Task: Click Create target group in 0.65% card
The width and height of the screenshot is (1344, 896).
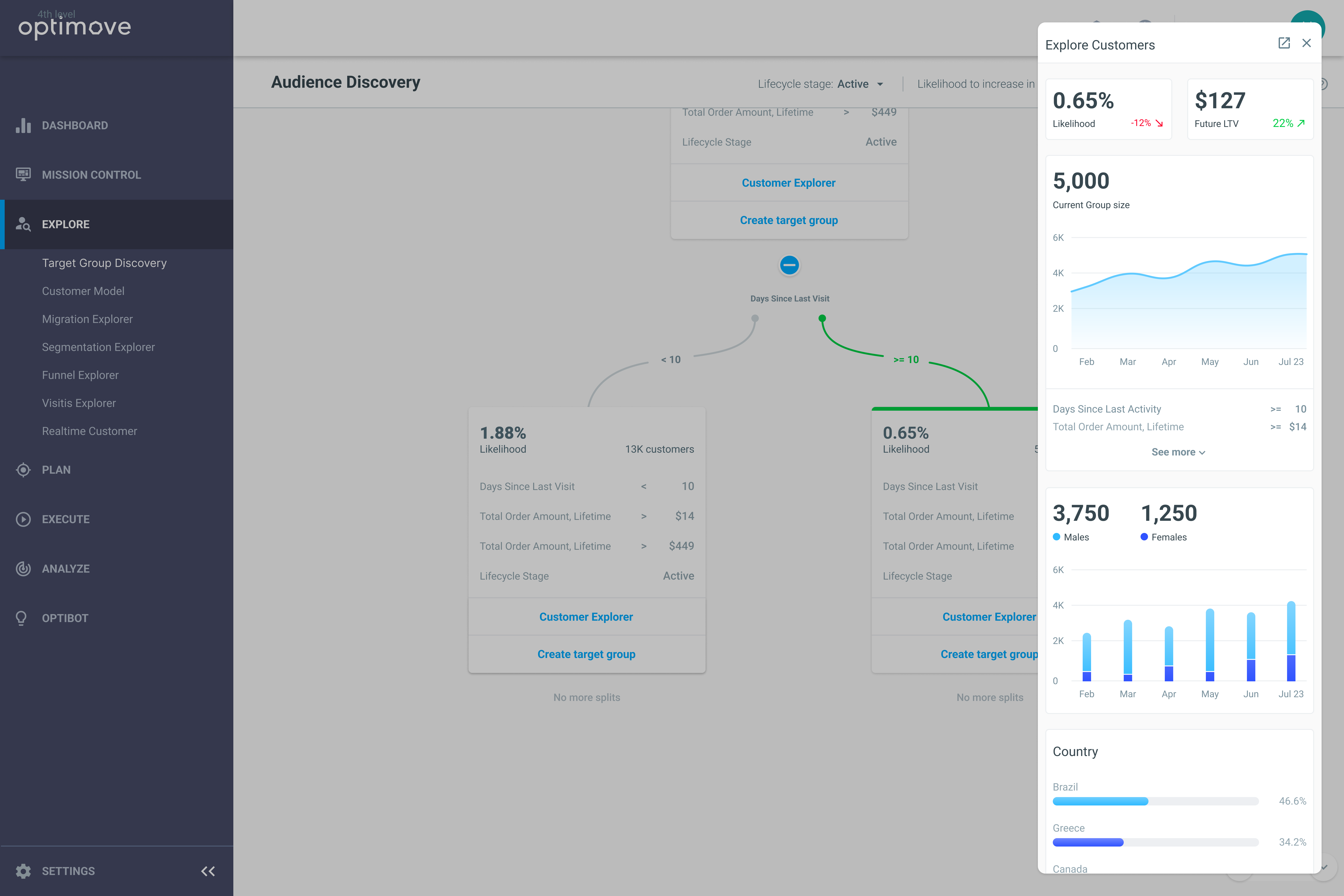Action: [989, 654]
